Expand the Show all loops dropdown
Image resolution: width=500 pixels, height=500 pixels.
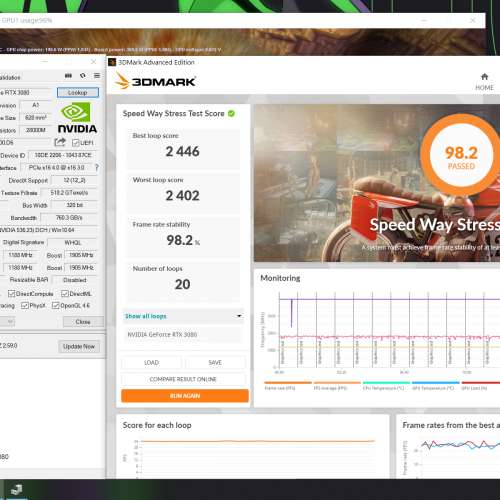click(x=183, y=316)
